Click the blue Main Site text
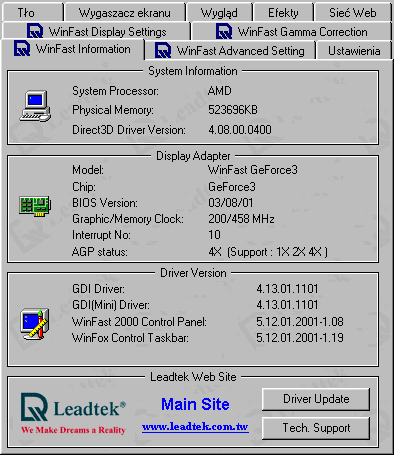This screenshot has width=394, height=455. [195, 404]
